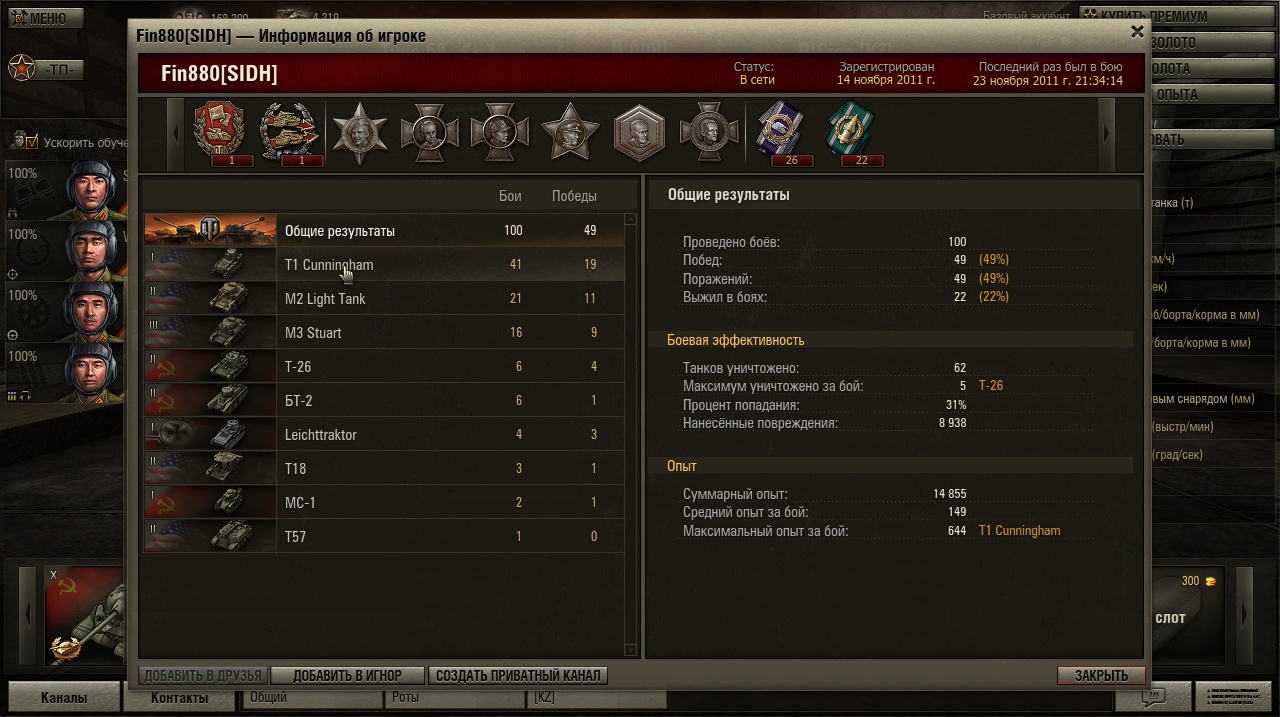Select the teal badge showing 22
The width and height of the screenshot is (1280, 717).
click(x=850, y=131)
